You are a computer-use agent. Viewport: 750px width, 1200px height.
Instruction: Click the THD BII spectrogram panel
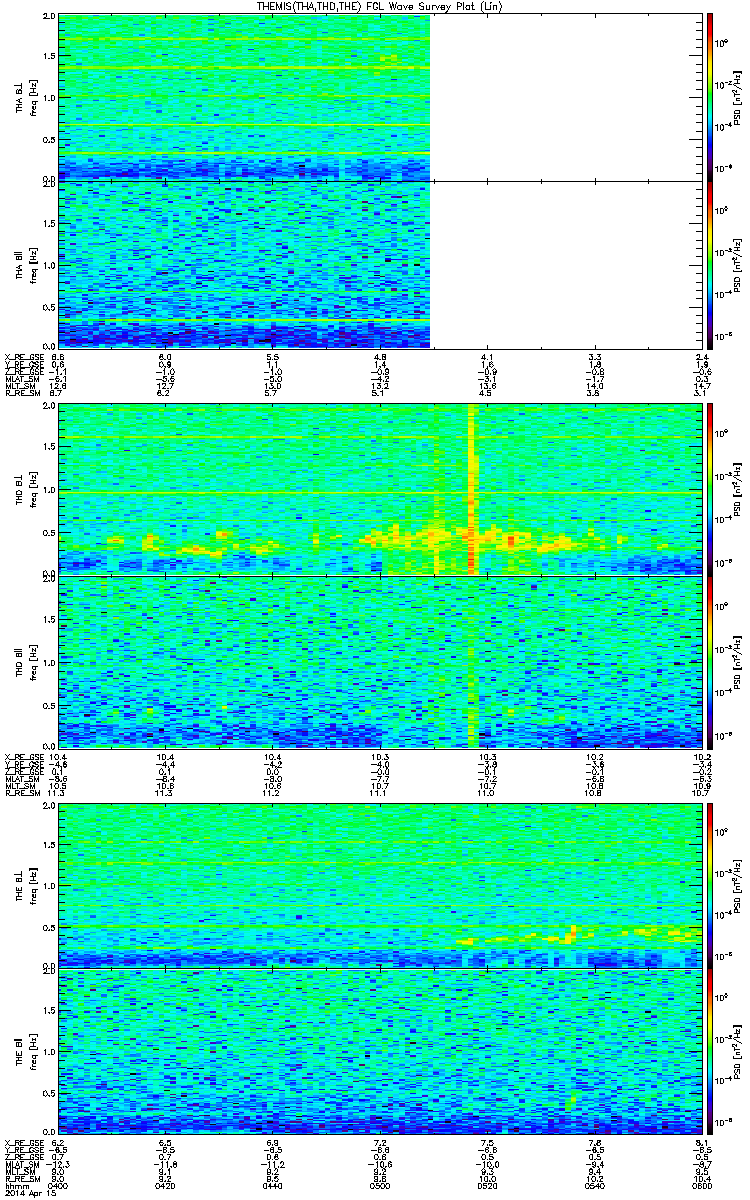379,661
